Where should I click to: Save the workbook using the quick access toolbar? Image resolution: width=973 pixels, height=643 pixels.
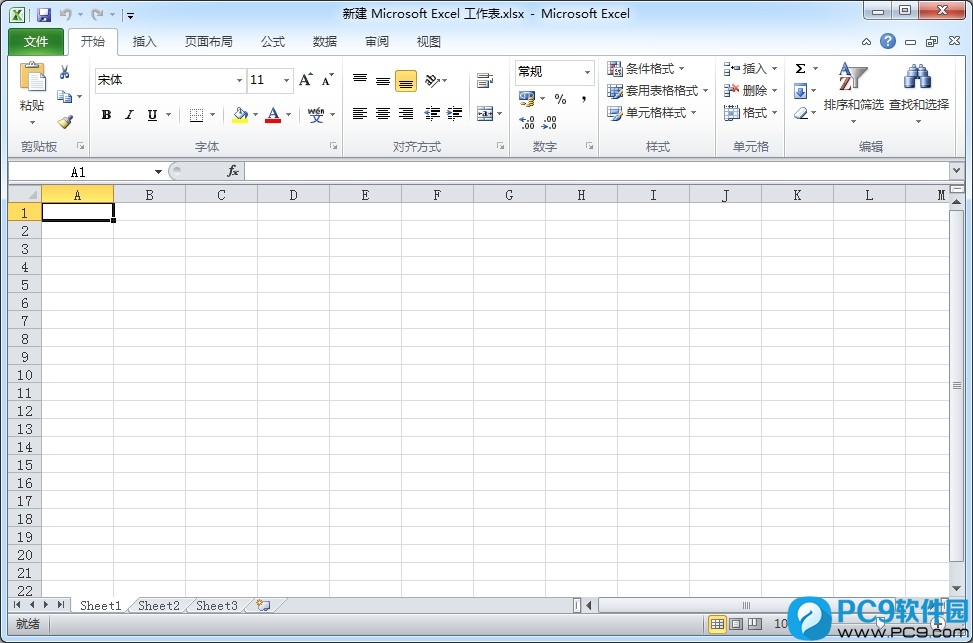[x=43, y=15]
